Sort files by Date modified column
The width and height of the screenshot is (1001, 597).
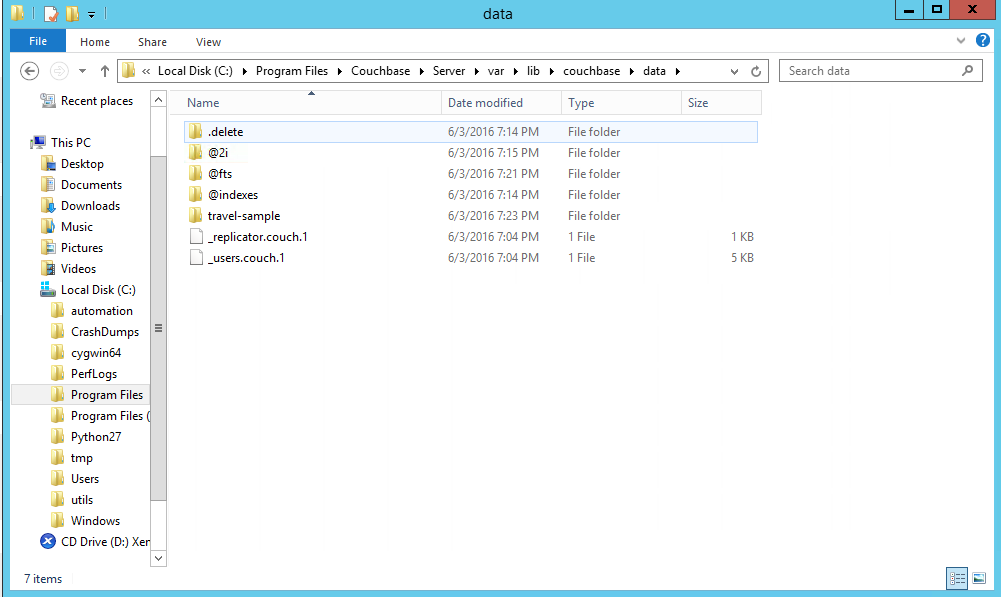pyautogui.click(x=485, y=103)
